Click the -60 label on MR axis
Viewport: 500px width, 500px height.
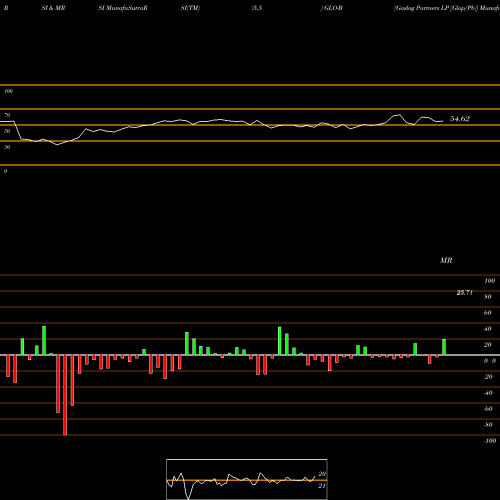pyautogui.click(x=488, y=409)
